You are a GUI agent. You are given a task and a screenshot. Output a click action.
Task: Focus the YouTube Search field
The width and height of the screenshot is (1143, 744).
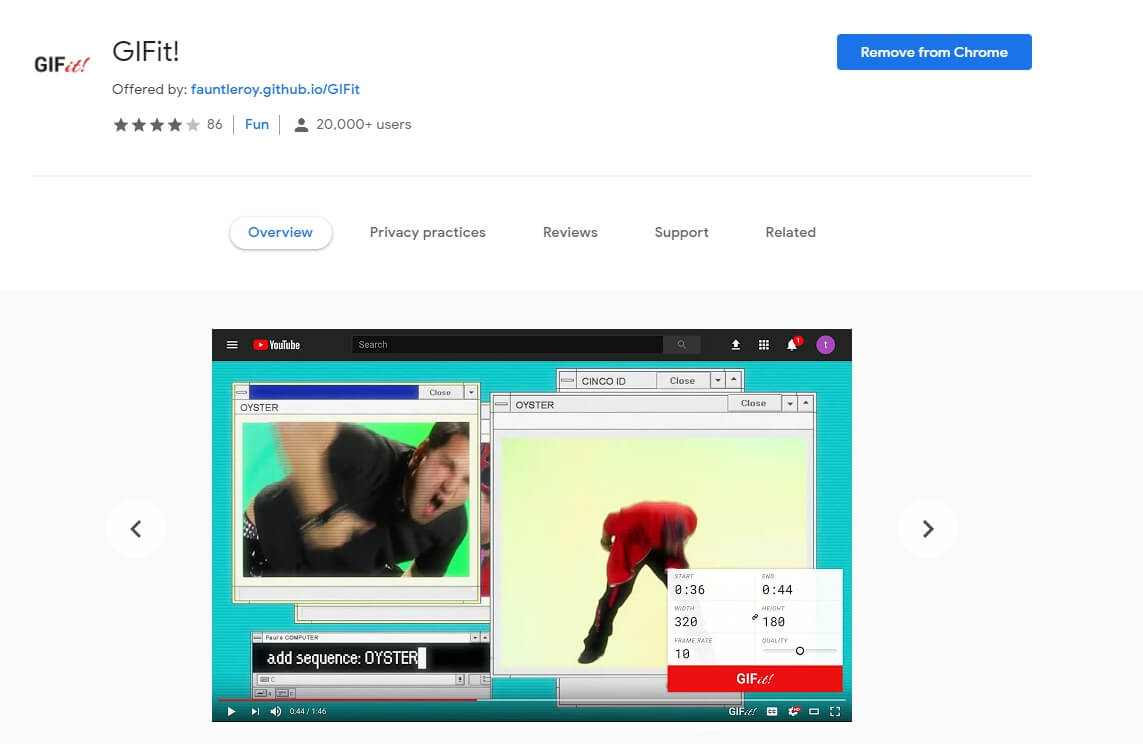point(507,345)
